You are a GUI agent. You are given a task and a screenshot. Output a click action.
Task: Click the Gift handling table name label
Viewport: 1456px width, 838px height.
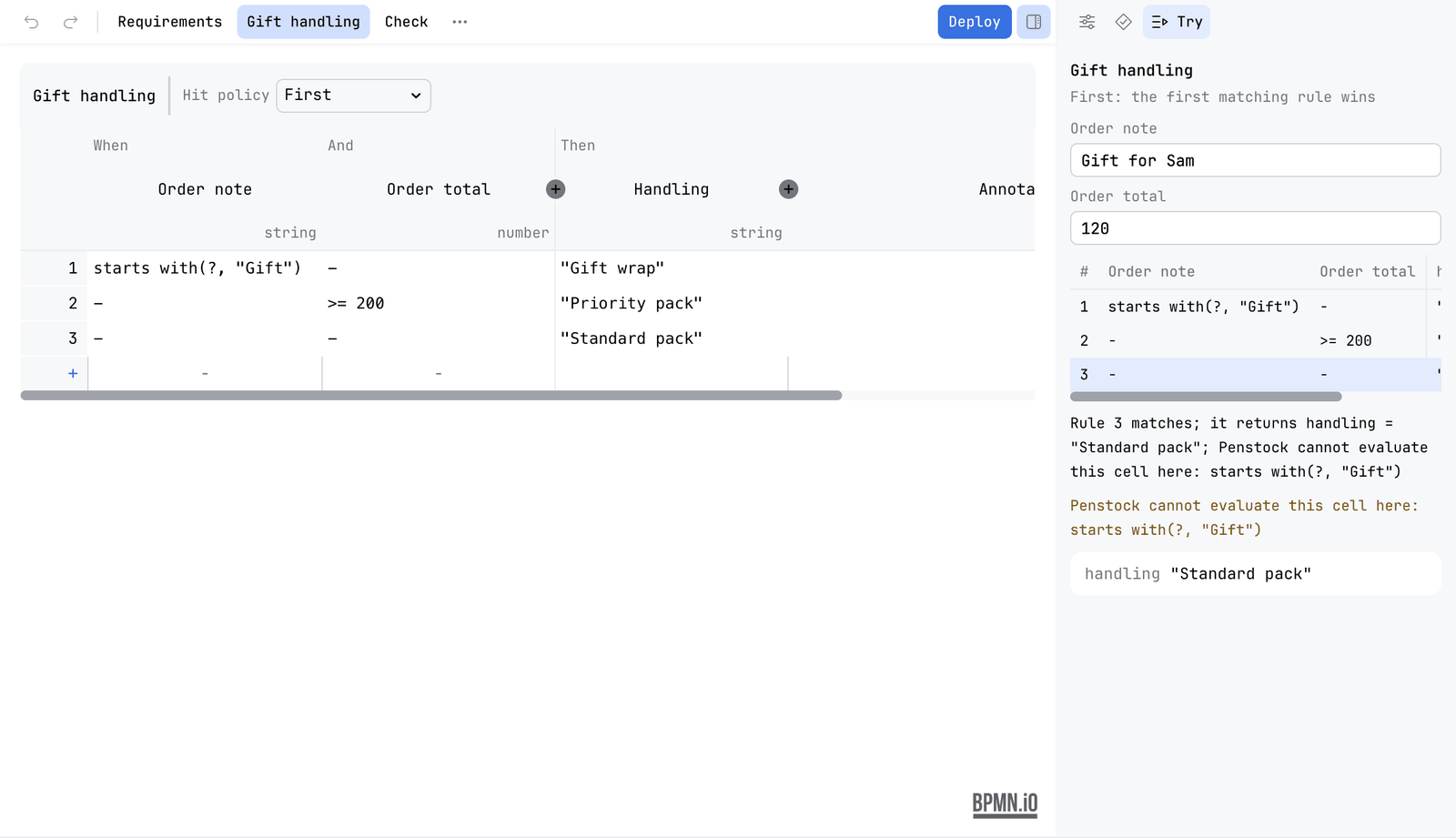point(94,96)
